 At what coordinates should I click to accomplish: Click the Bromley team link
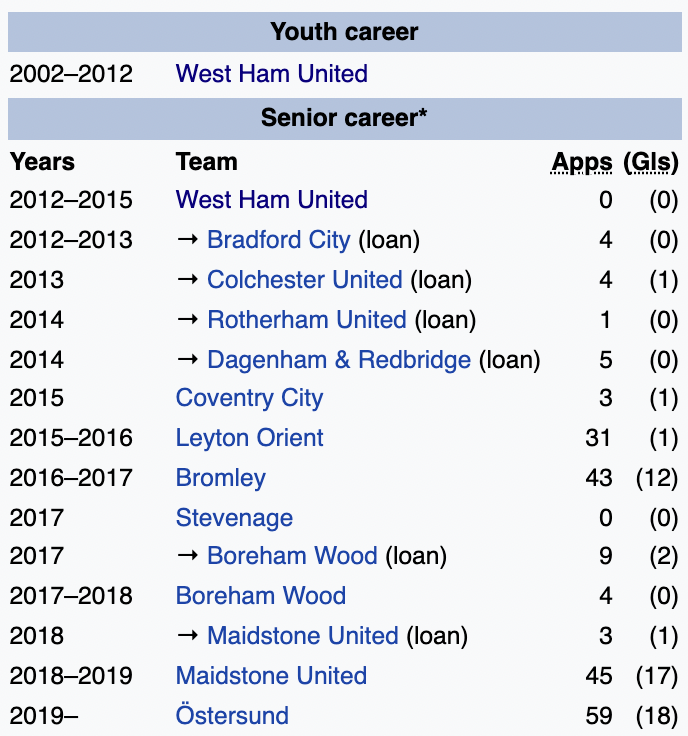220,478
